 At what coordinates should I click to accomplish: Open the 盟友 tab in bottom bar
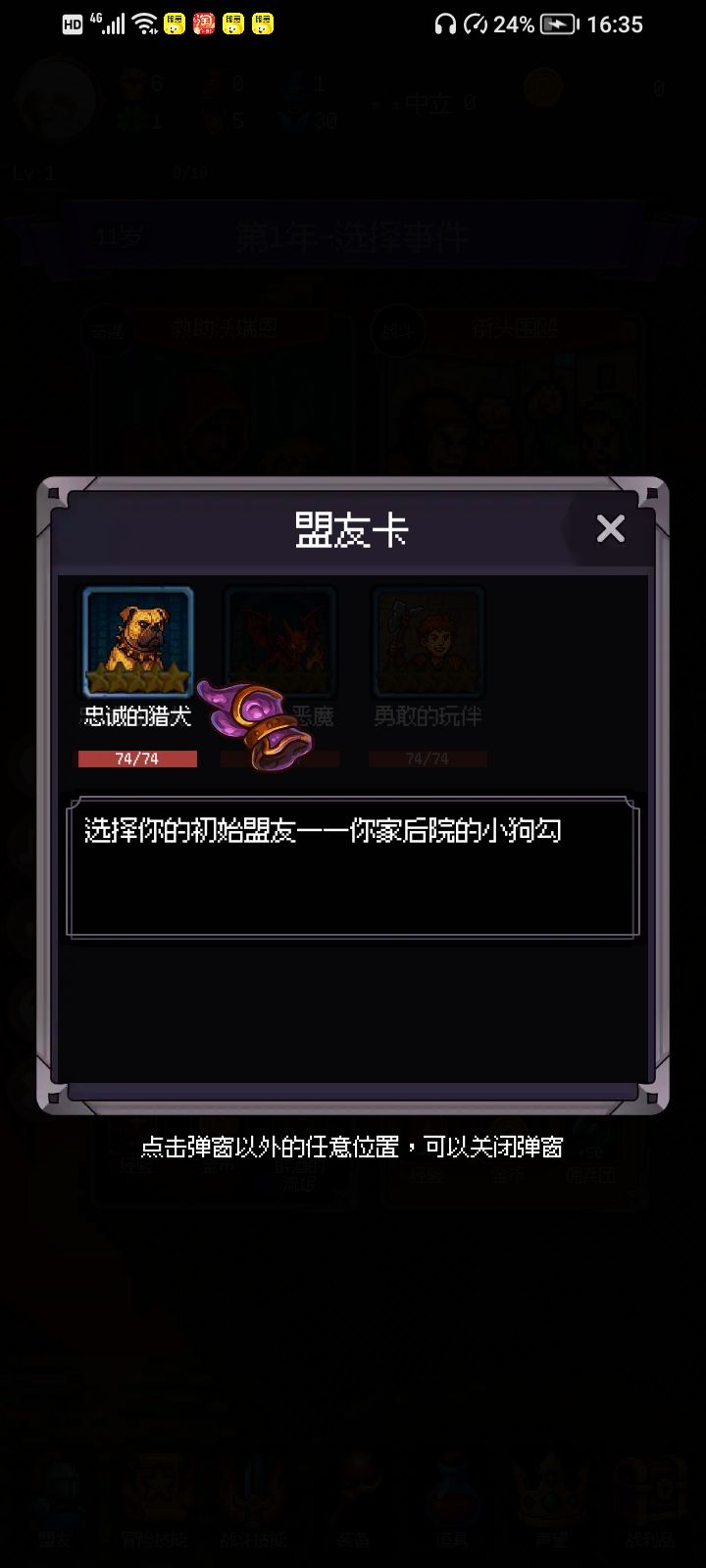[x=56, y=1499]
